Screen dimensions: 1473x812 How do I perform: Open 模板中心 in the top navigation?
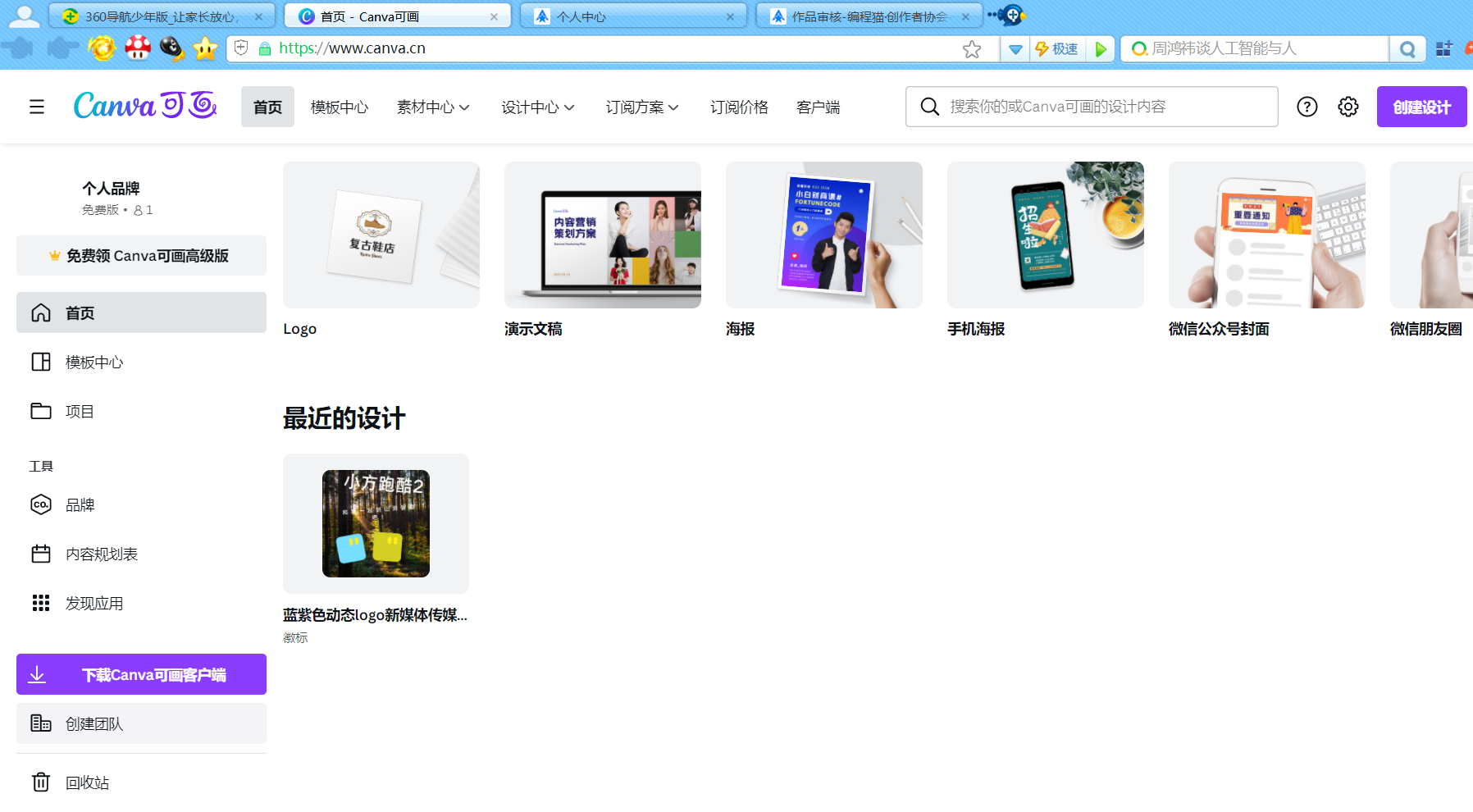[340, 107]
